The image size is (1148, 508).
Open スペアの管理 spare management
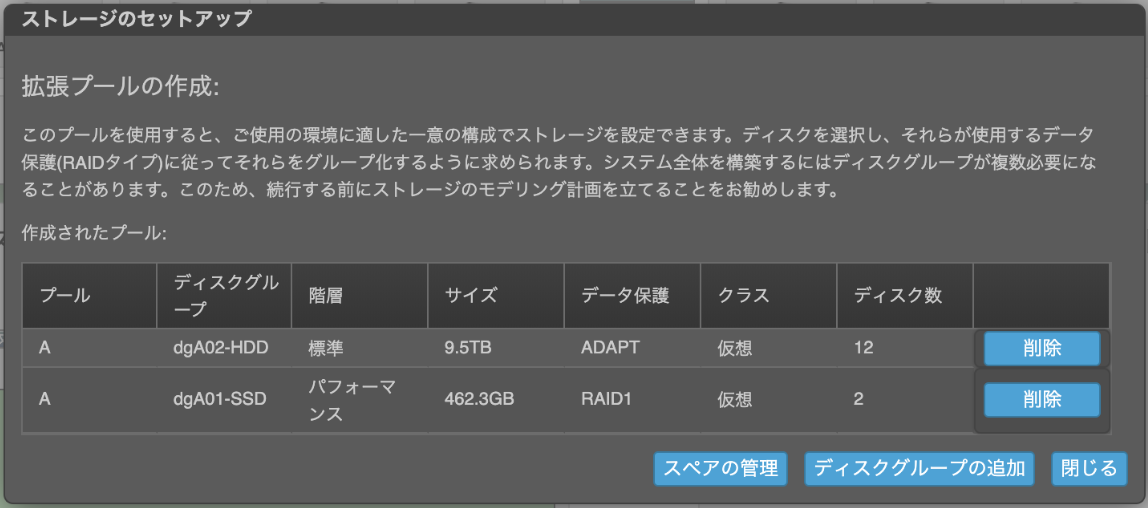[x=720, y=468]
